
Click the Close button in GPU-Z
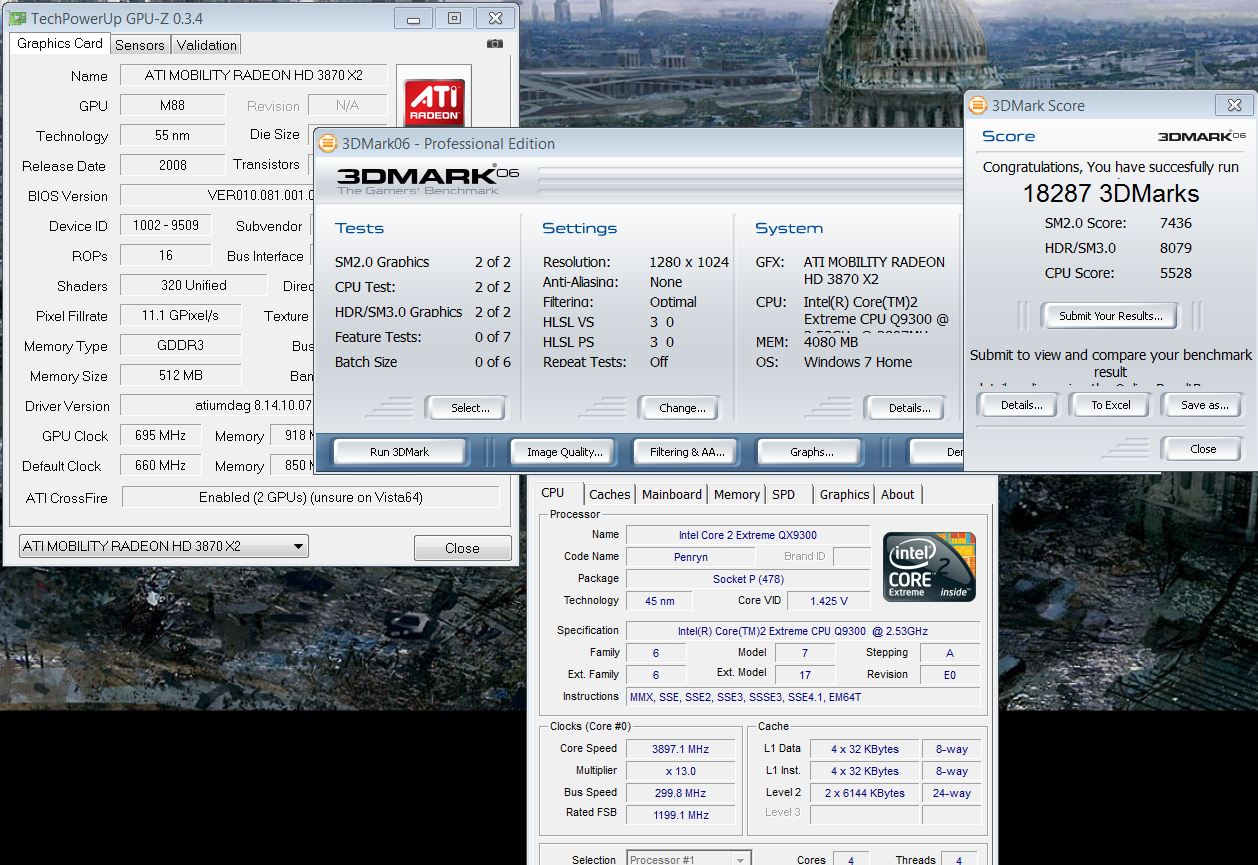[462, 548]
